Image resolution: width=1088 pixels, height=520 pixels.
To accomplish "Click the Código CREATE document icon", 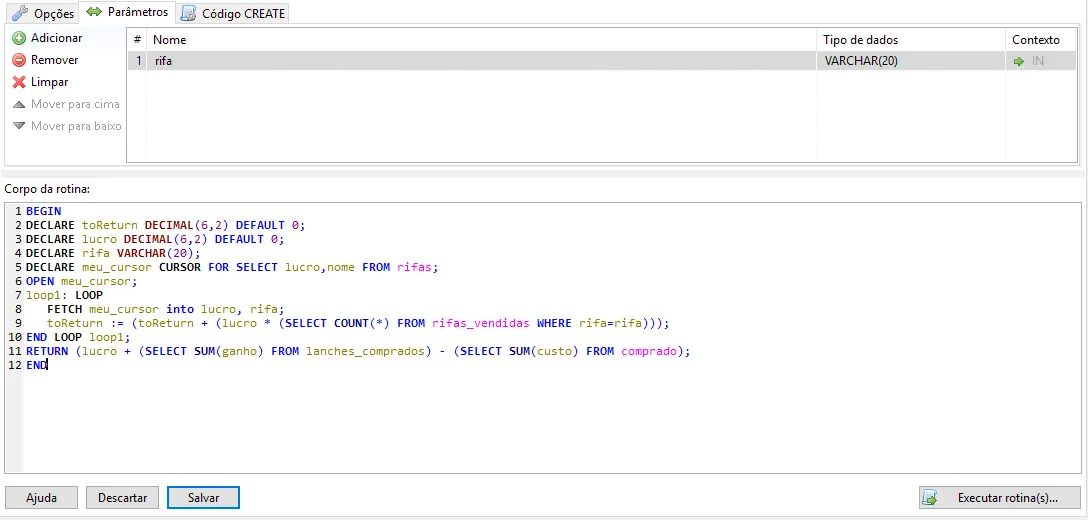I will (187, 13).
